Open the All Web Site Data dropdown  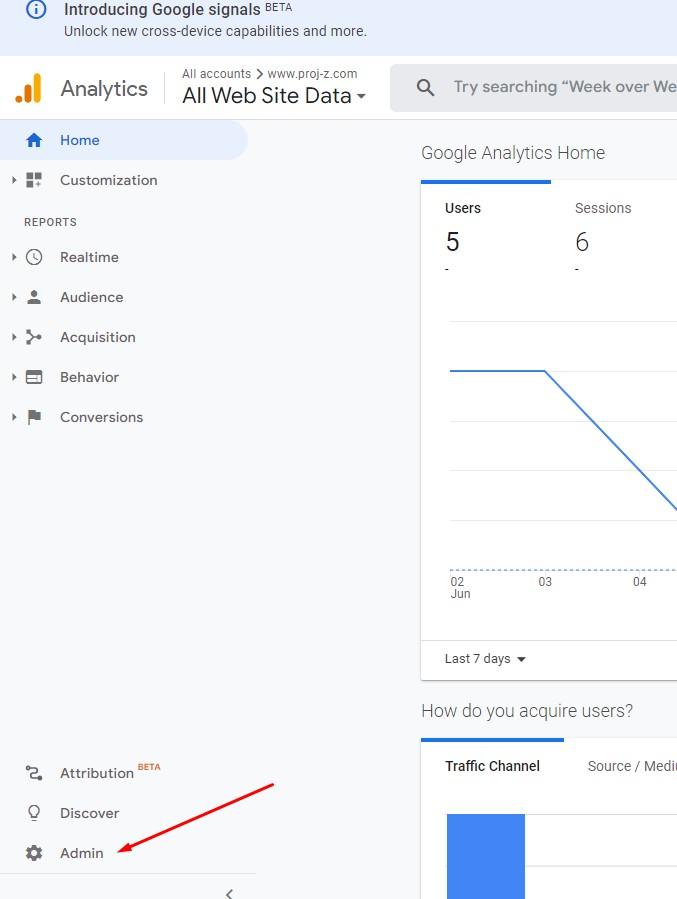pyautogui.click(x=274, y=96)
